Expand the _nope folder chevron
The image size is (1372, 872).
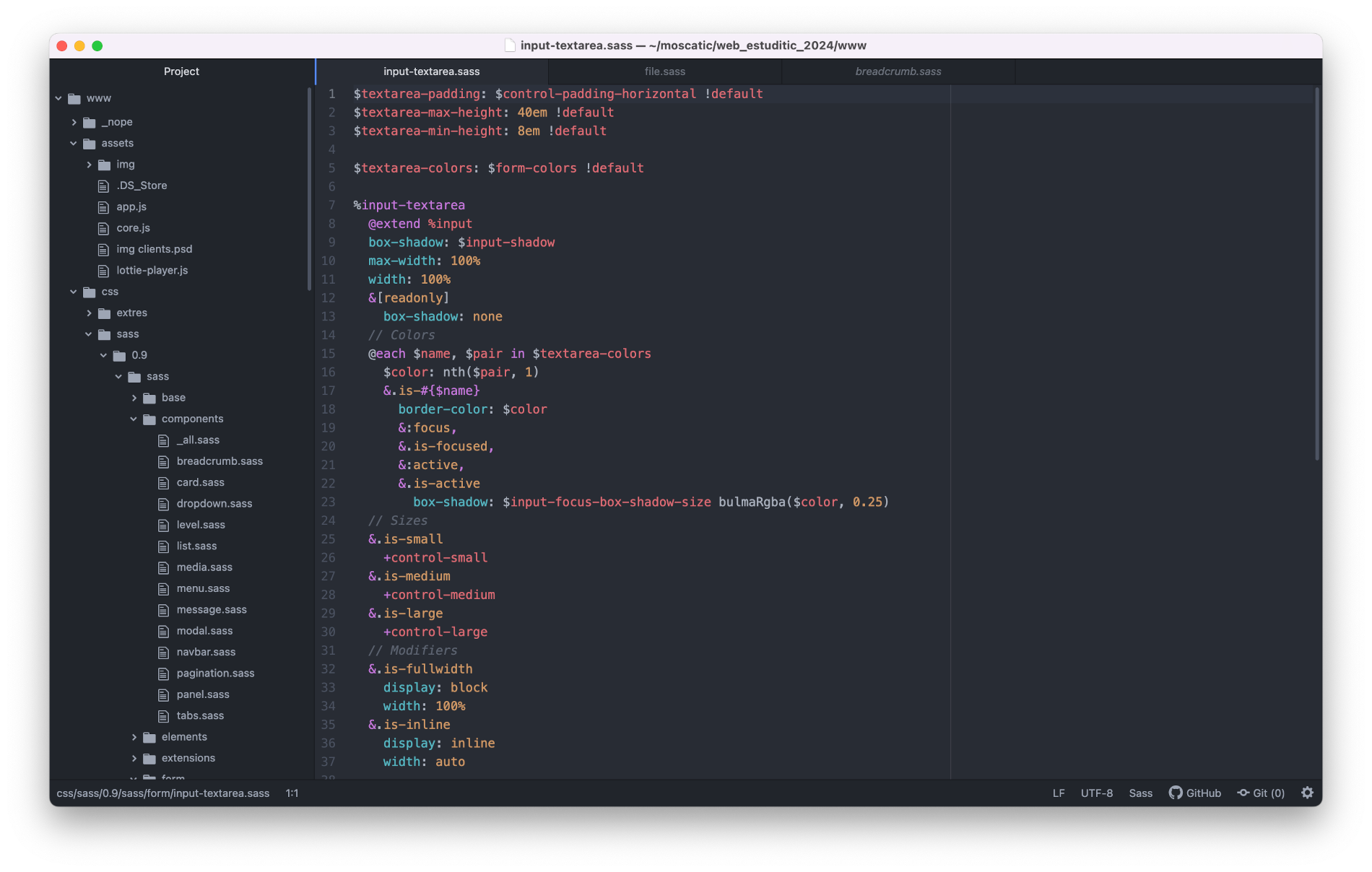point(74,122)
